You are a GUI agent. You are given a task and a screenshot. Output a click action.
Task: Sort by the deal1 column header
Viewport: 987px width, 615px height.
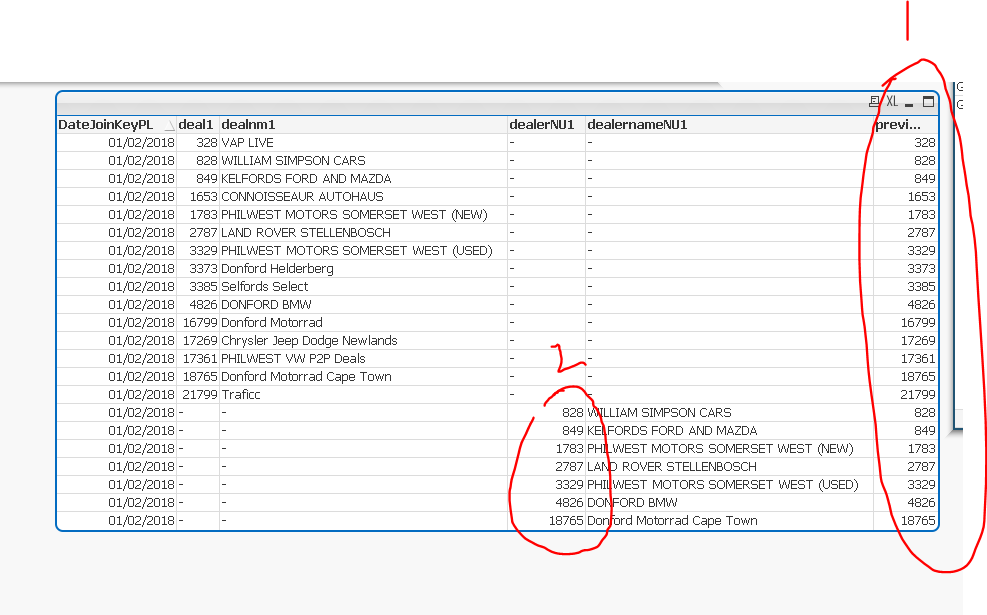tap(196, 125)
